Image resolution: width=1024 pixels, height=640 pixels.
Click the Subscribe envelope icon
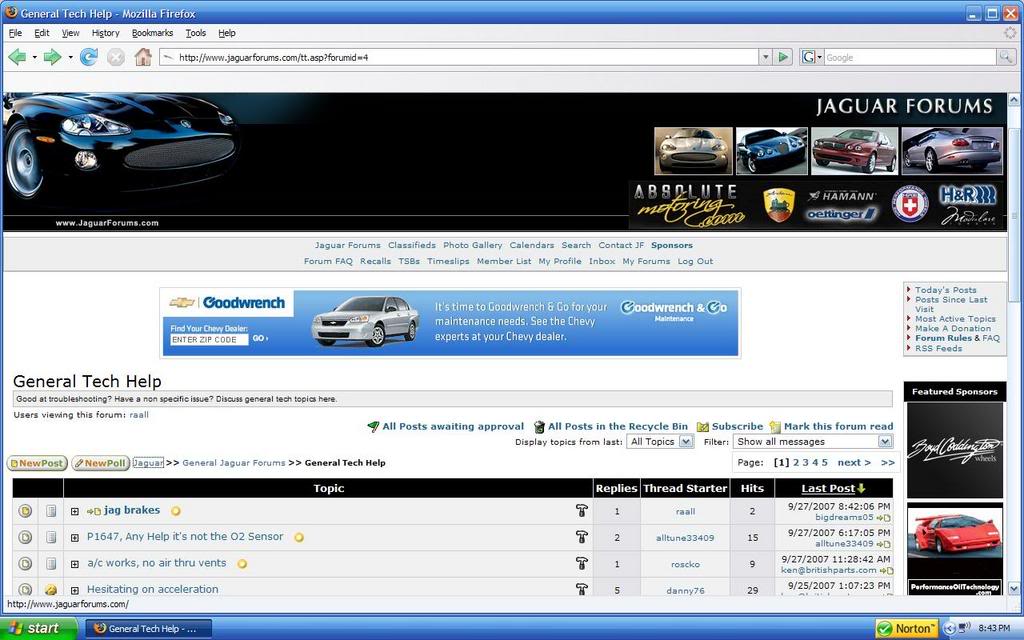703,426
